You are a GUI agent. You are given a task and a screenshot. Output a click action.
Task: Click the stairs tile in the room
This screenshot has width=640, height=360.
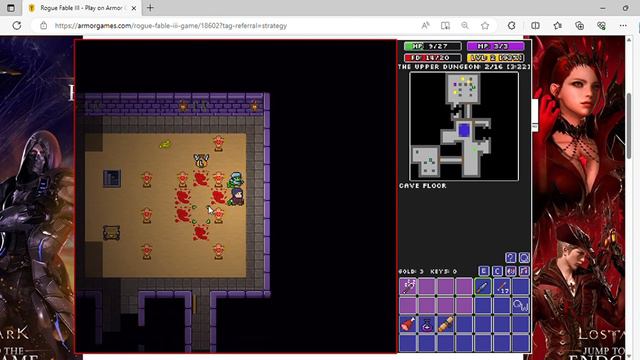(111, 179)
